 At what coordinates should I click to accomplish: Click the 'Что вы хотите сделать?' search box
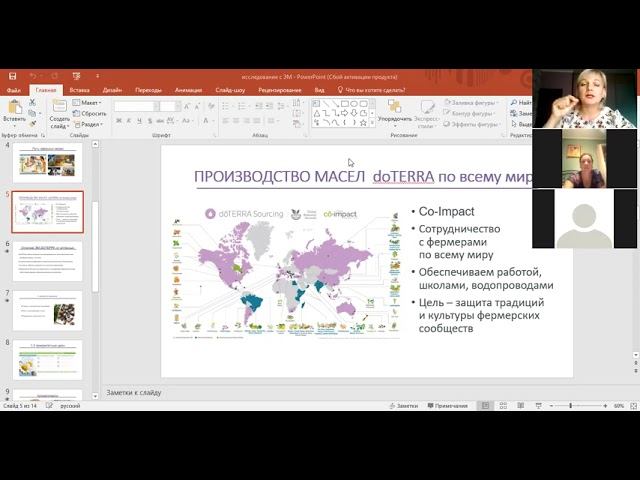pos(371,90)
